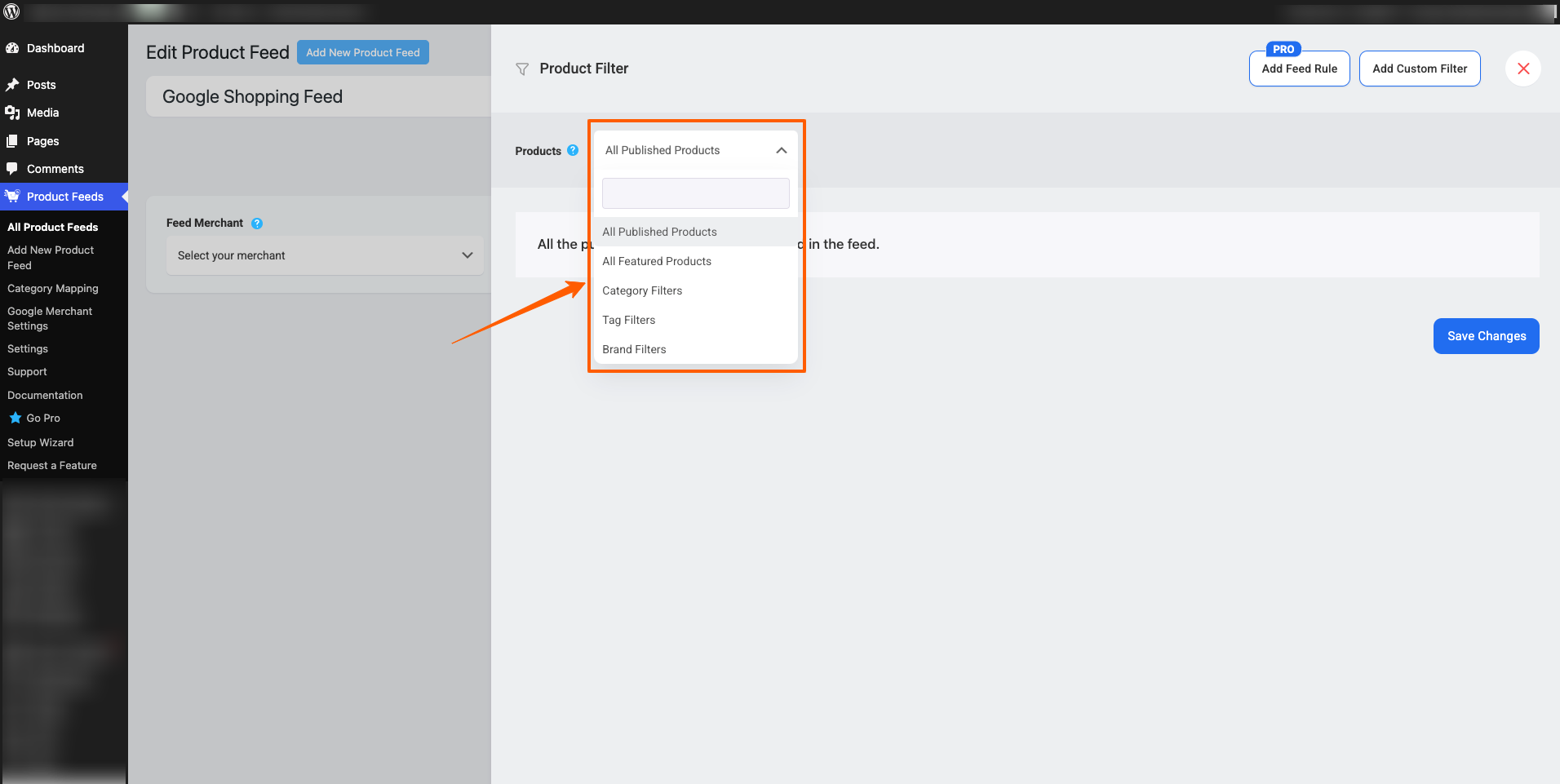
Task: Click the Product Filter funnel icon
Action: click(x=522, y=69)
